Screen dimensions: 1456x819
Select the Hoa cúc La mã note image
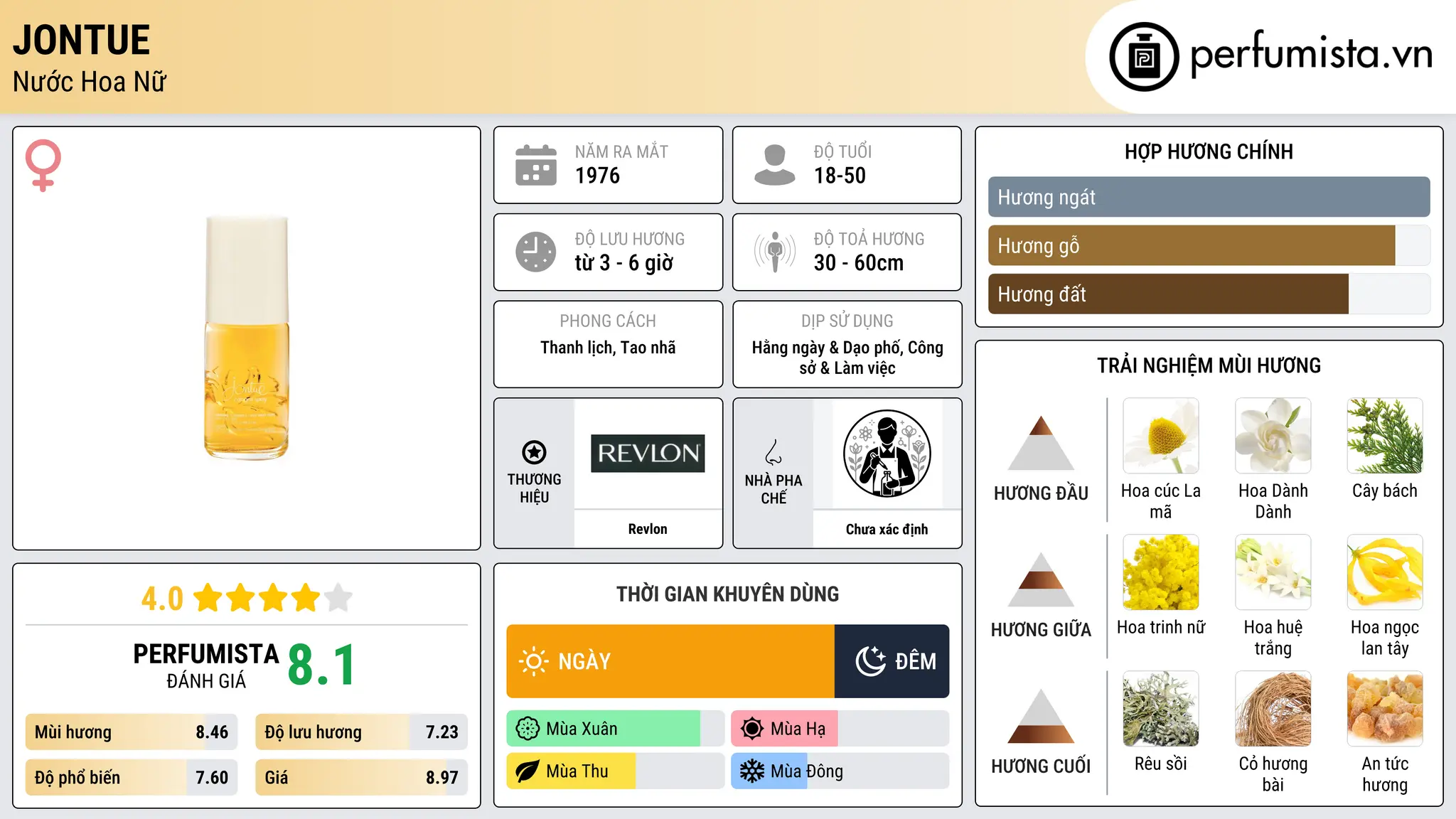[1160, 436]
